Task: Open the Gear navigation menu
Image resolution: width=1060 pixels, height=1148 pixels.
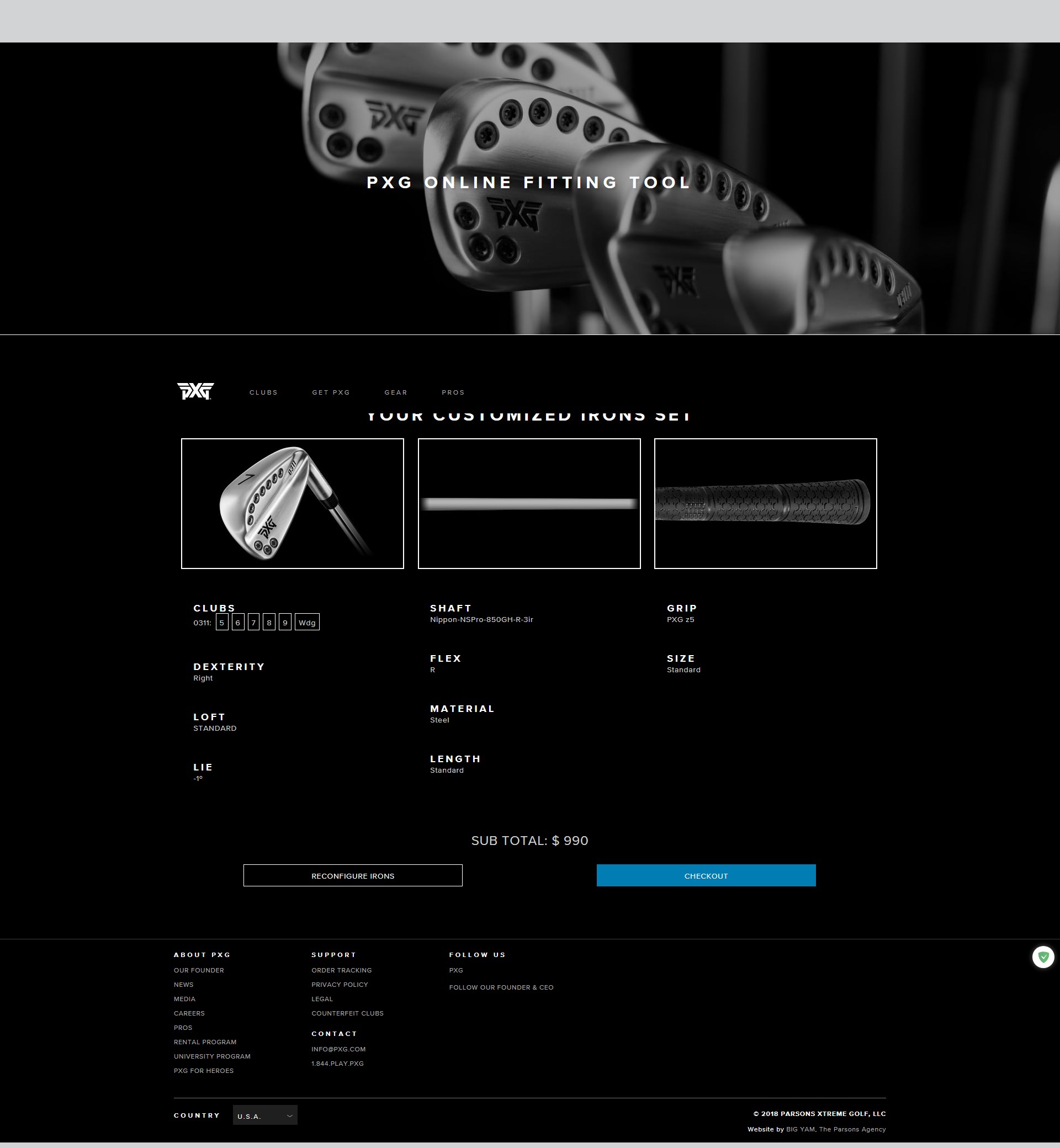Action: point(396,393)
